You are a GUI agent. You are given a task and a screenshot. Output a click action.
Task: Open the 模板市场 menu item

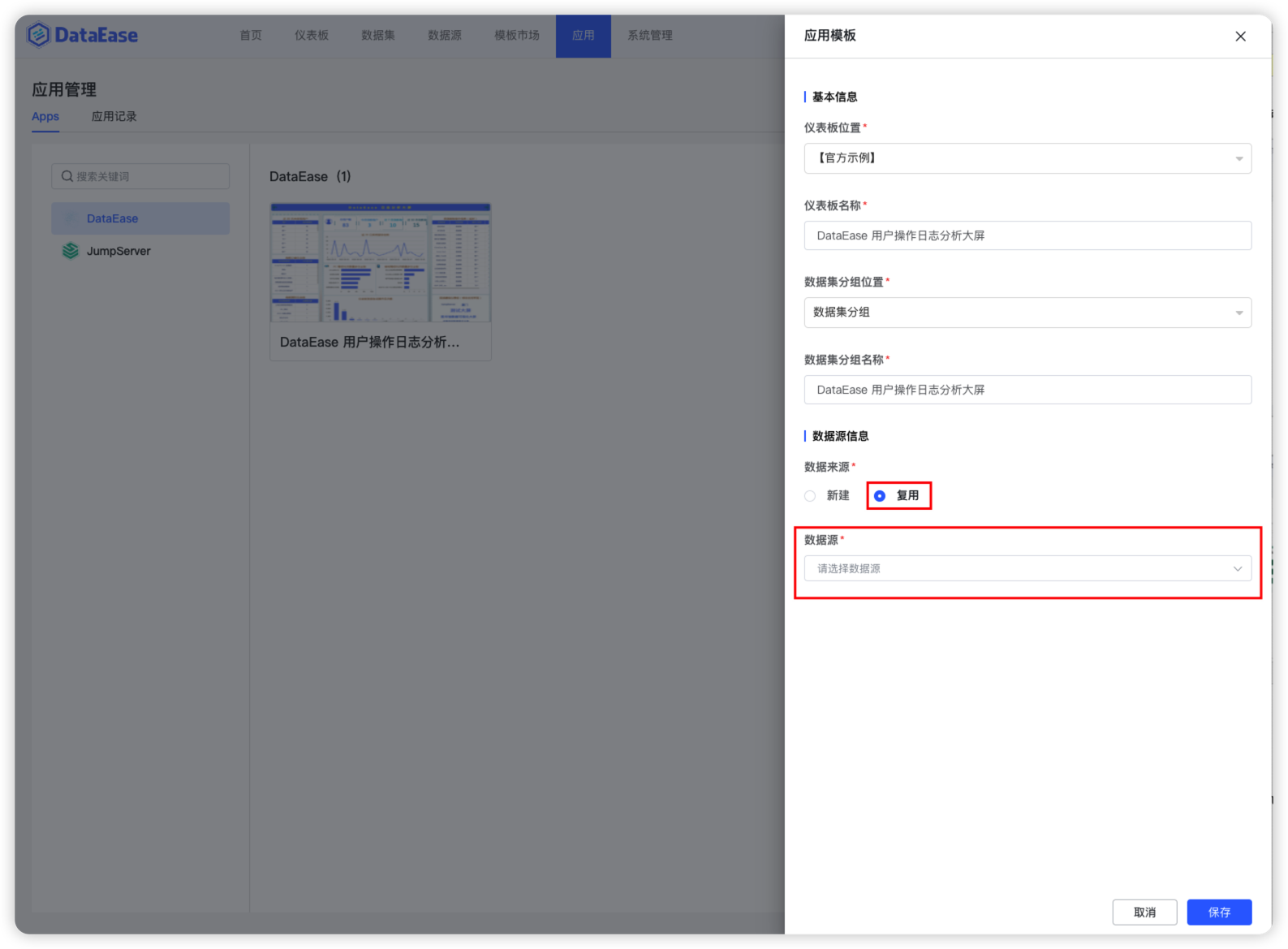[x=517, y=36]
